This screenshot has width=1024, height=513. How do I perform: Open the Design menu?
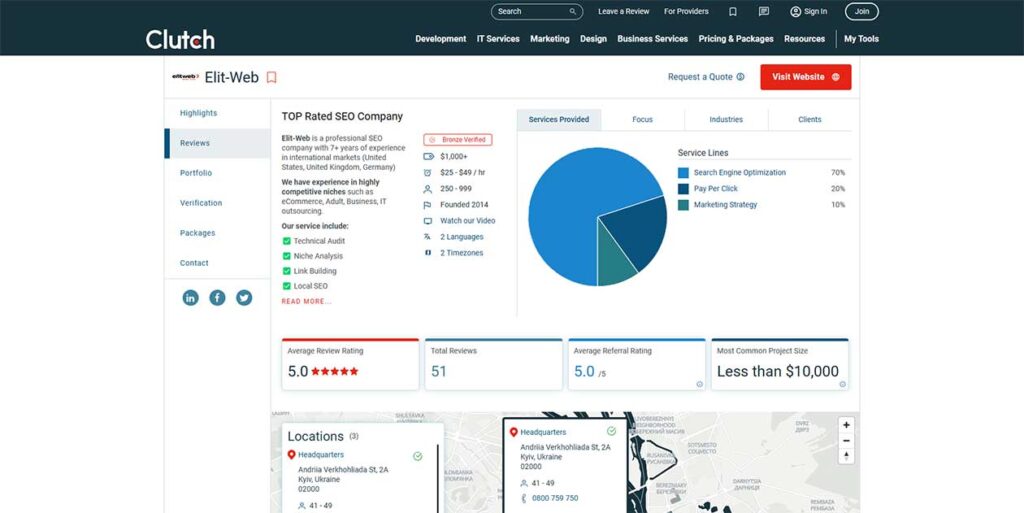click(594, 39)
